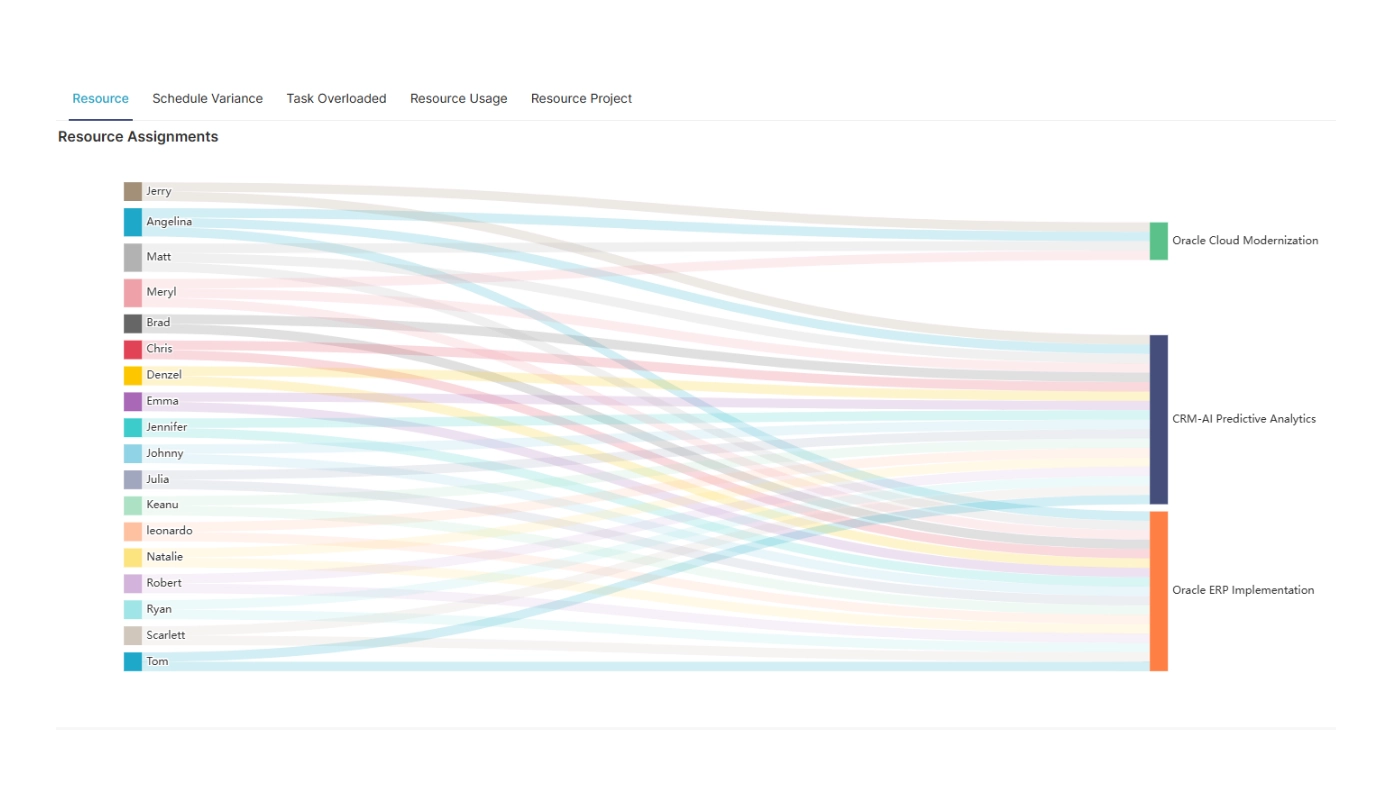
Task: Open the Resource Project tab
Action: pyautogui.click(x=581, y=99)
